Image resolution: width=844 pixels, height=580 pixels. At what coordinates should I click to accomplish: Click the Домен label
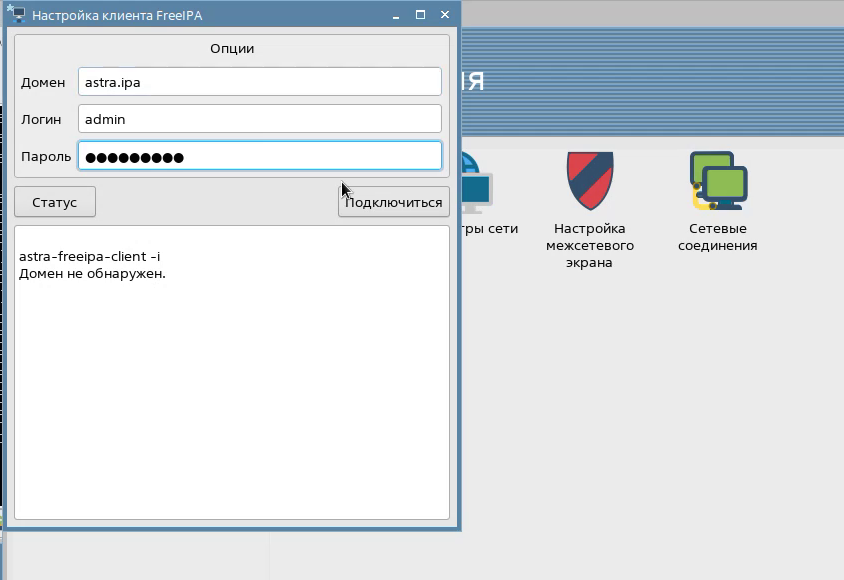click(x=43, y=82)
